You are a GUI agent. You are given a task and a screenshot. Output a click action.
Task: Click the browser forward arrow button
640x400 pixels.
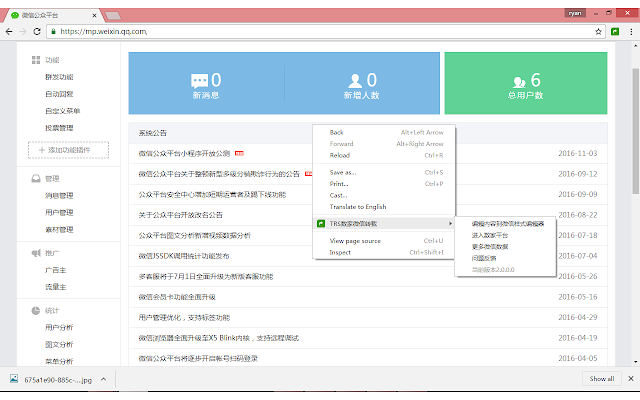23,31
